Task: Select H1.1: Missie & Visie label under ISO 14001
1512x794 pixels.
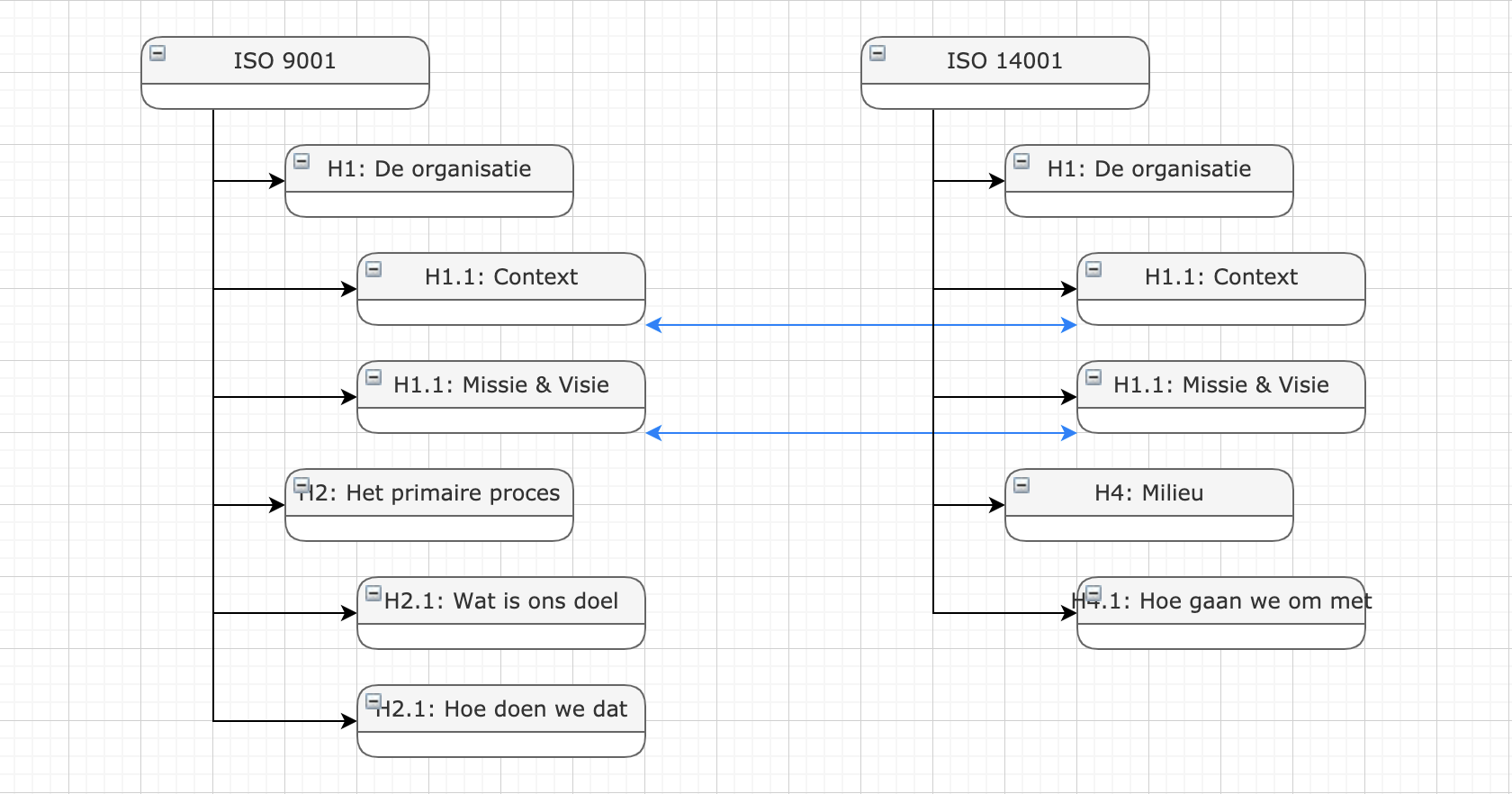Action: point(1221,385)
